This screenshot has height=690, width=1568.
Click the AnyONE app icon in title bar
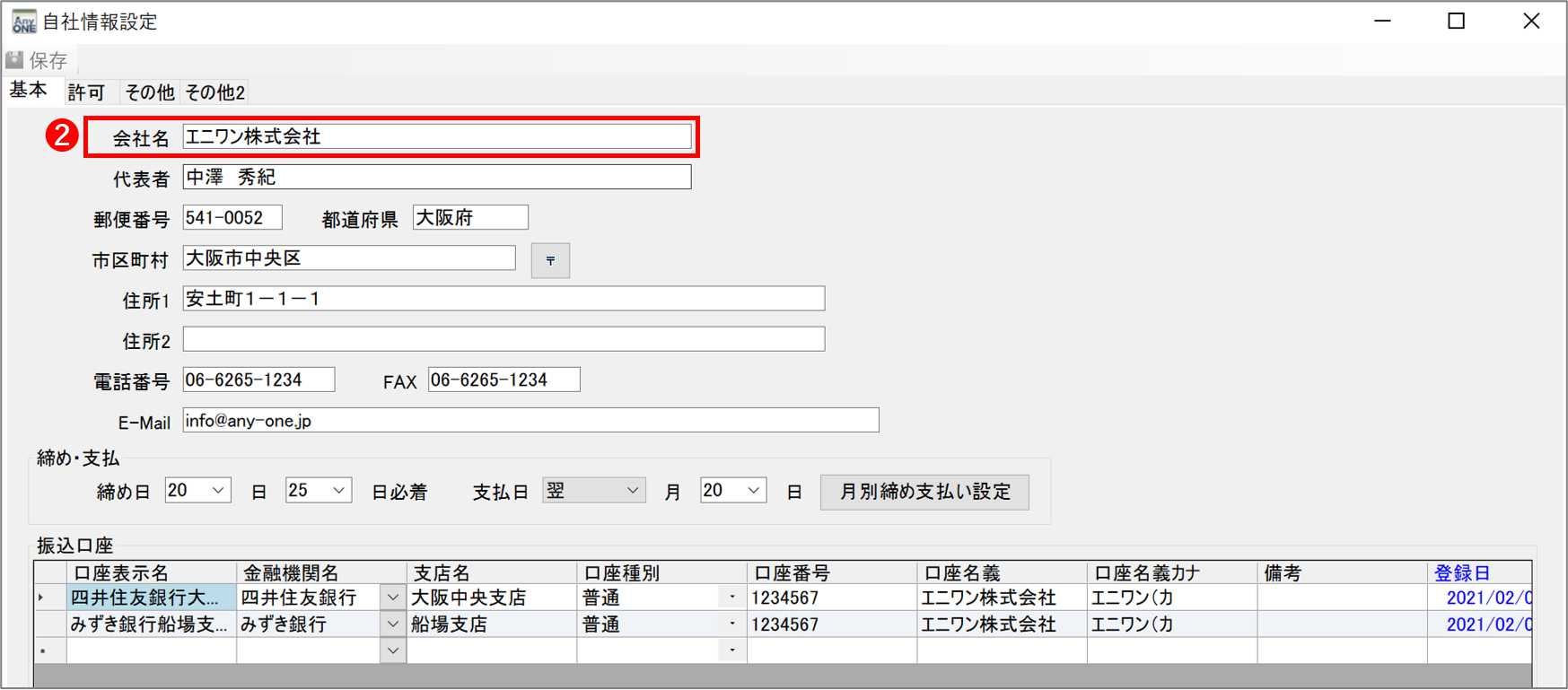(23, 22)
